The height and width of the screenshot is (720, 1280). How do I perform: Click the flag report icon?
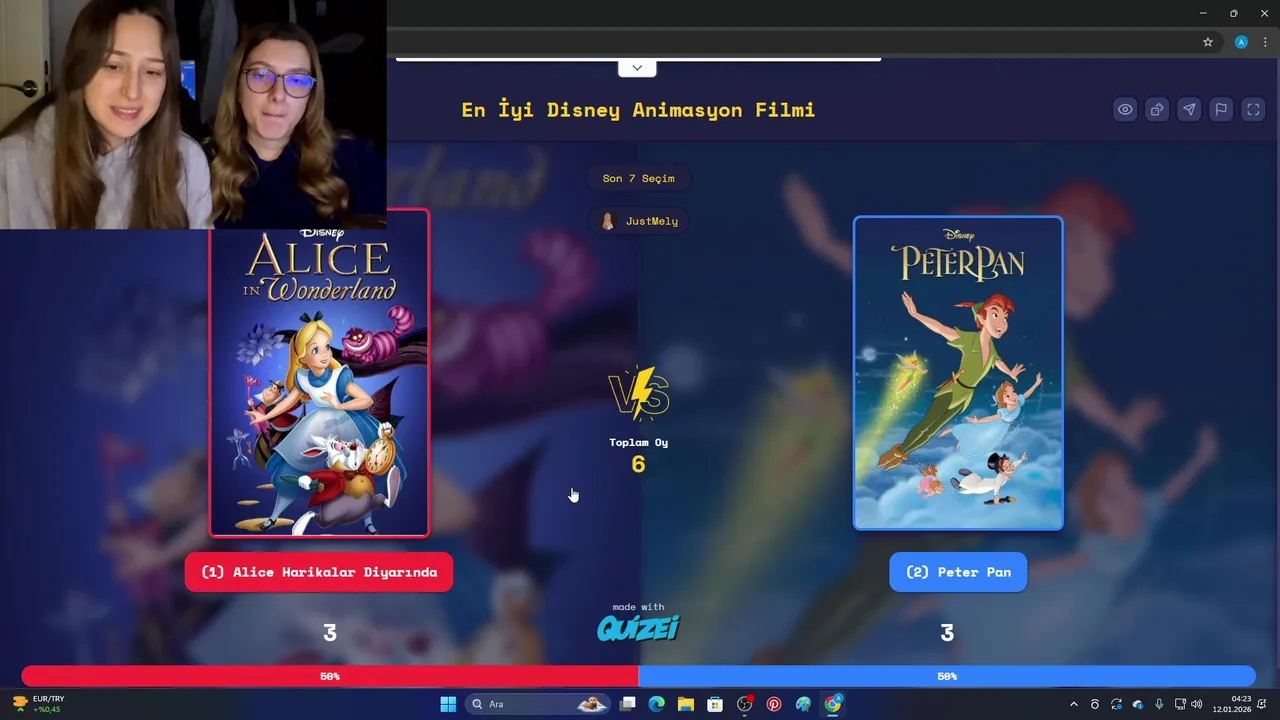[1221, 110]
